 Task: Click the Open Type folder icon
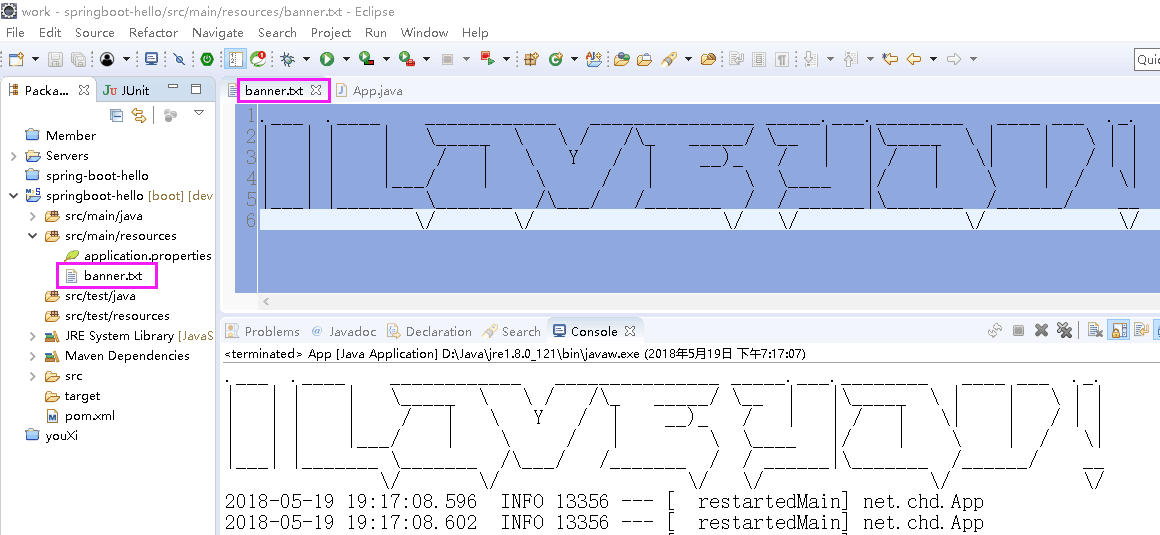coord(621,58)
